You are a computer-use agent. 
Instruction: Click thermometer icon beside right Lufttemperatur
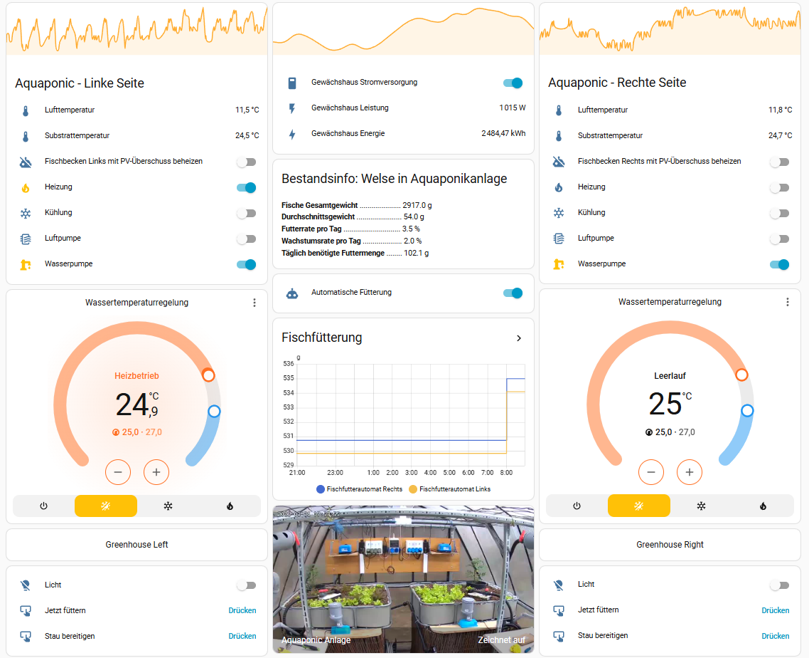558,110
